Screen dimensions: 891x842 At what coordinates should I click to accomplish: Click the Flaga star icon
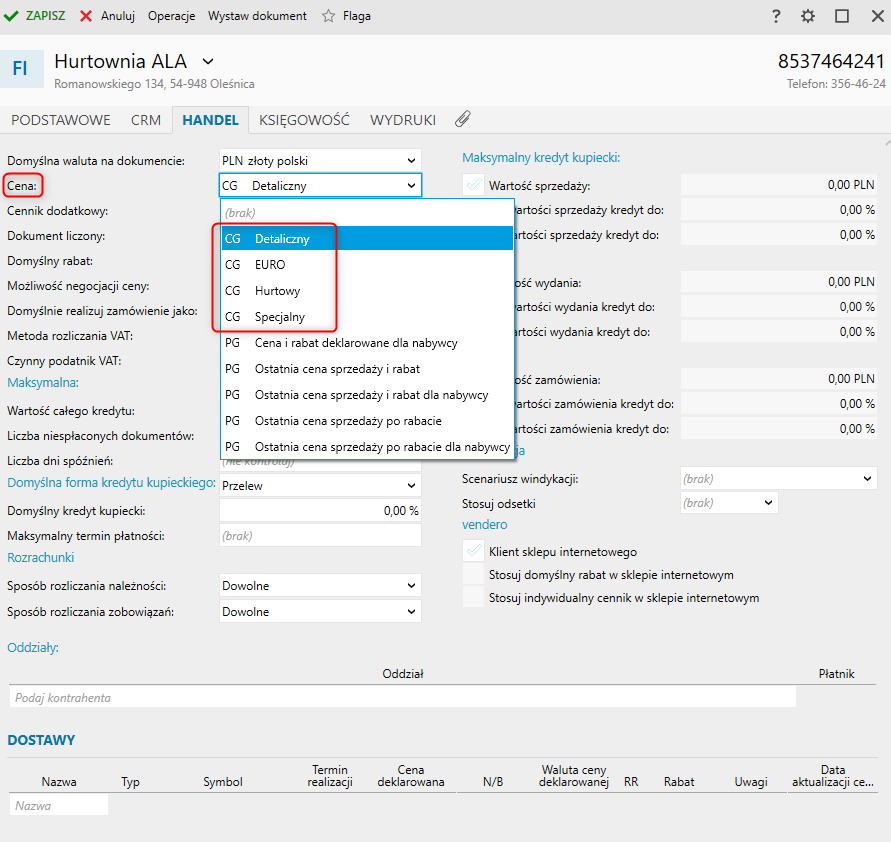(x=328, y=16)
